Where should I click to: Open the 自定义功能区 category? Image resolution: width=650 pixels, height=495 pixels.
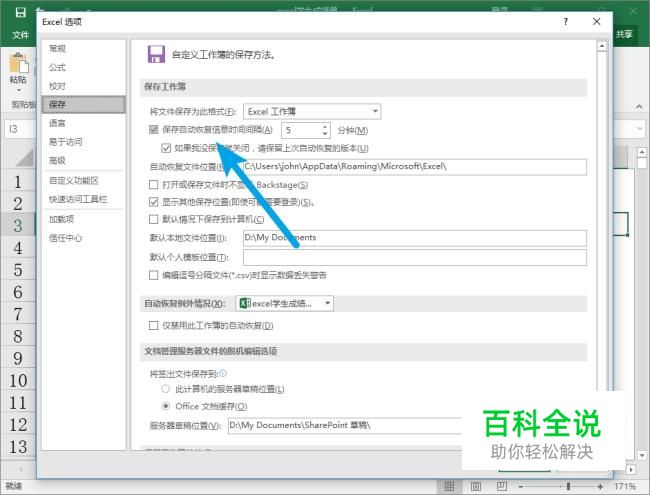click(x=73, y=180)
